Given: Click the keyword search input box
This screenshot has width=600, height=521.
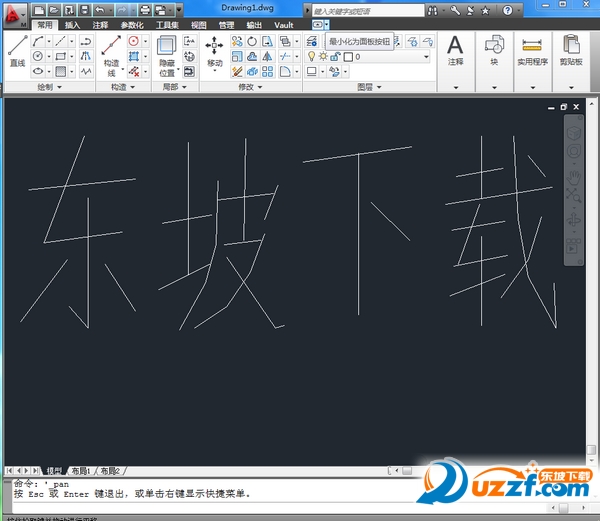Looking at the screenshot, I should pos(360,10).
